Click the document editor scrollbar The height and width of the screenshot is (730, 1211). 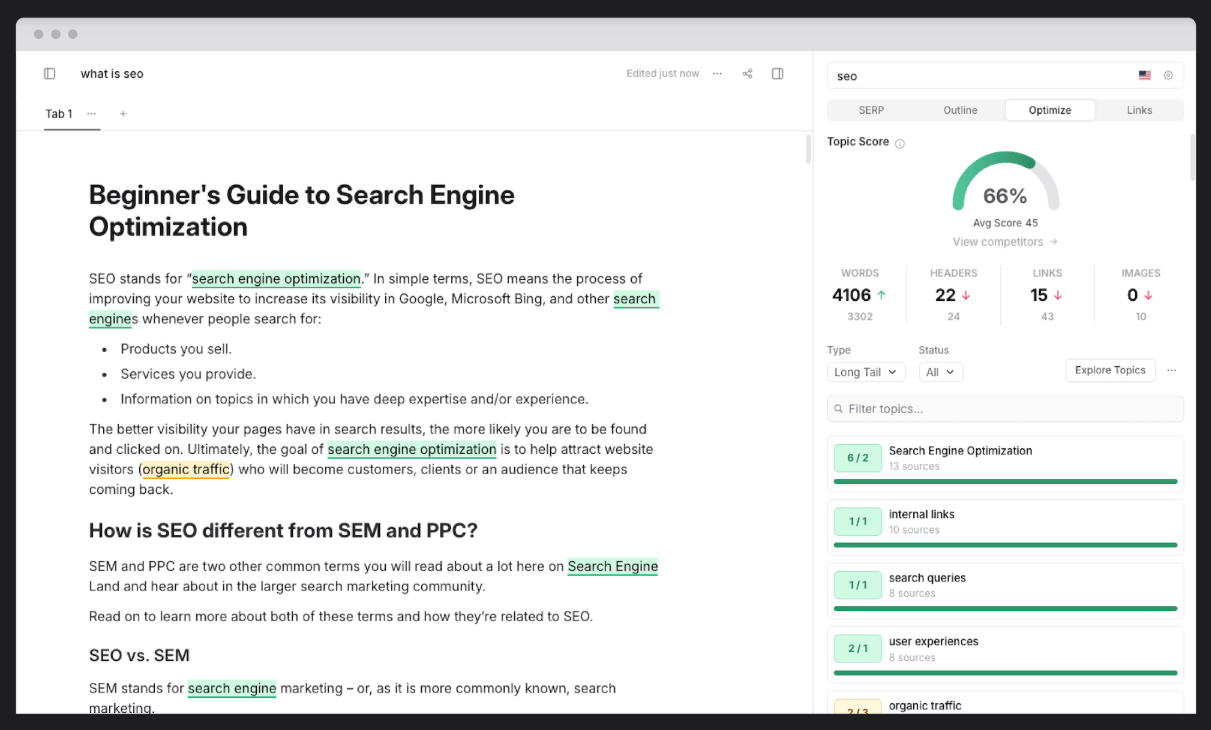click(x=809, y=149)
